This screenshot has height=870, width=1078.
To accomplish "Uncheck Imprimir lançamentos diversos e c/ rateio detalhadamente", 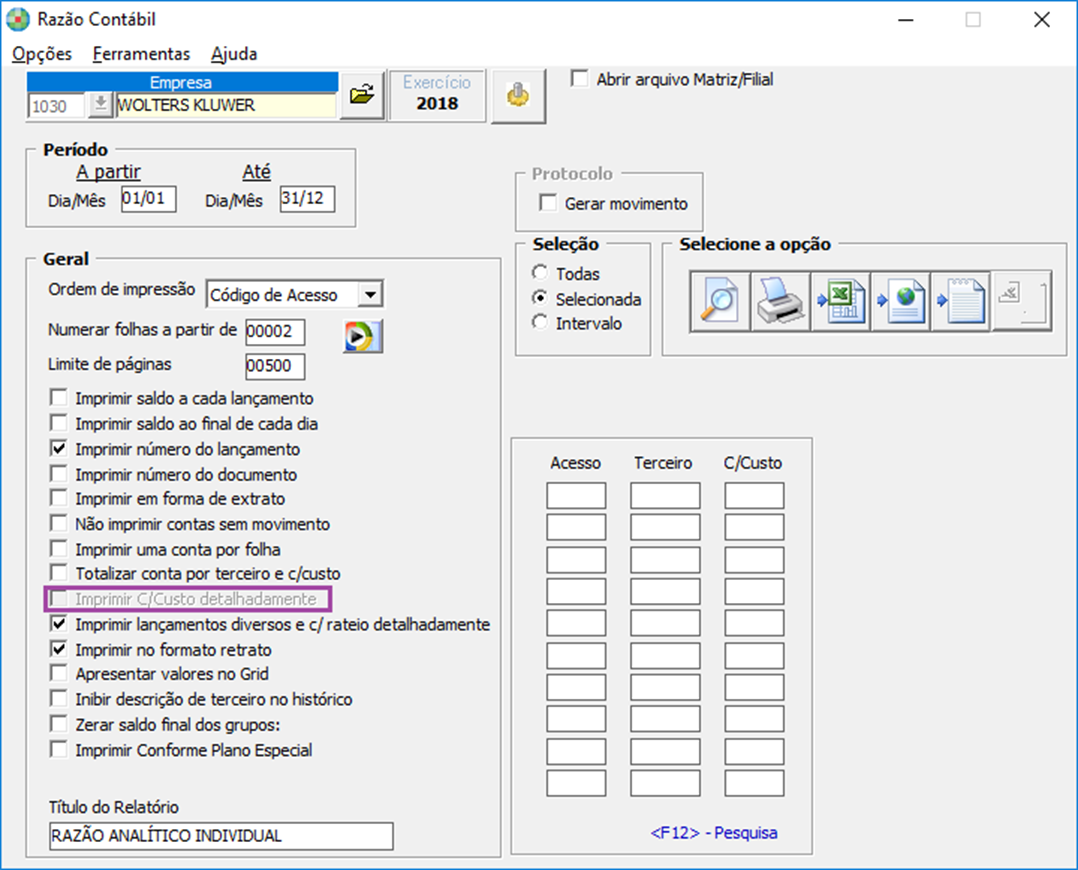I will [59, 624].
